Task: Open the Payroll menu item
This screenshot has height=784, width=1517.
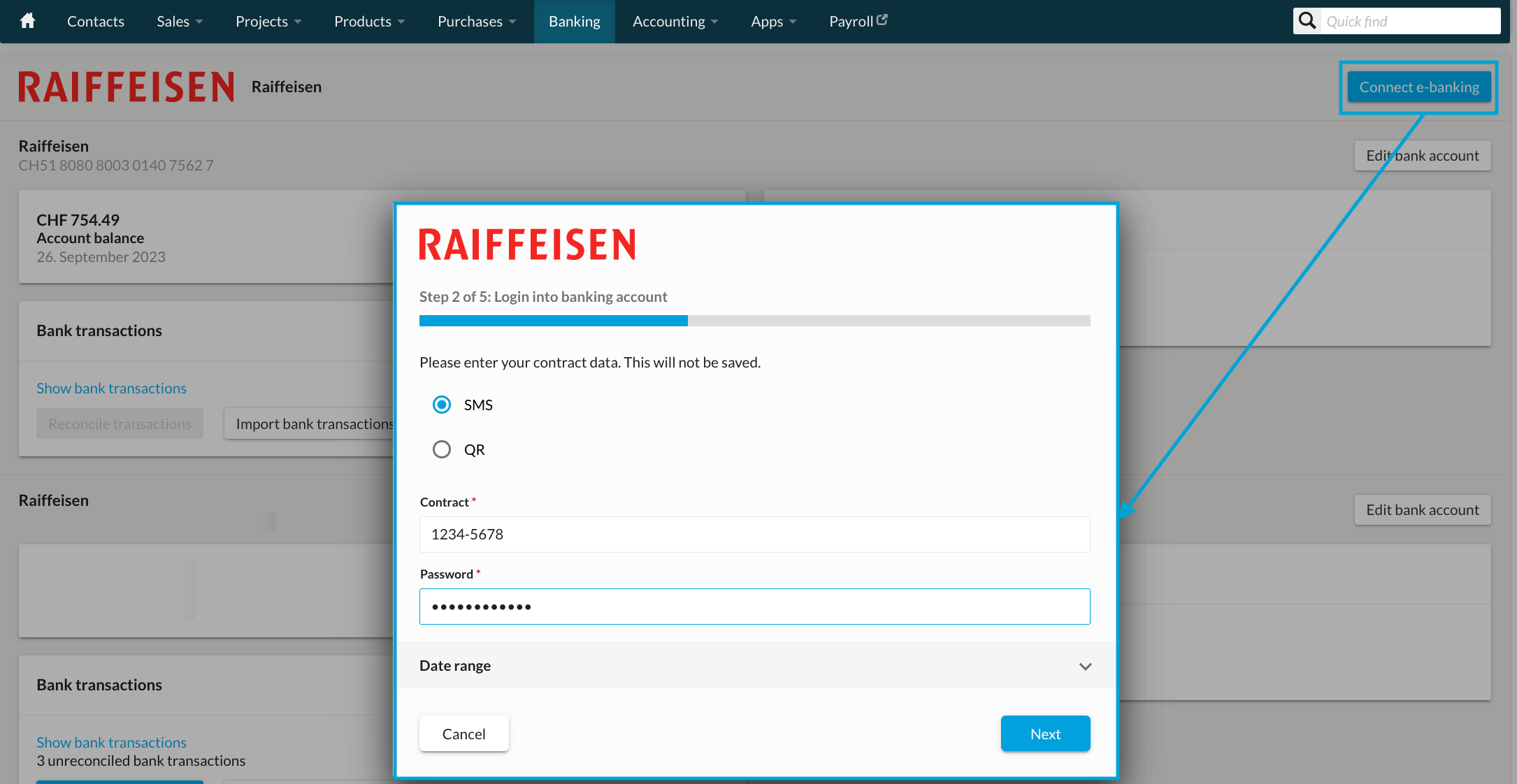Action: 858,22
